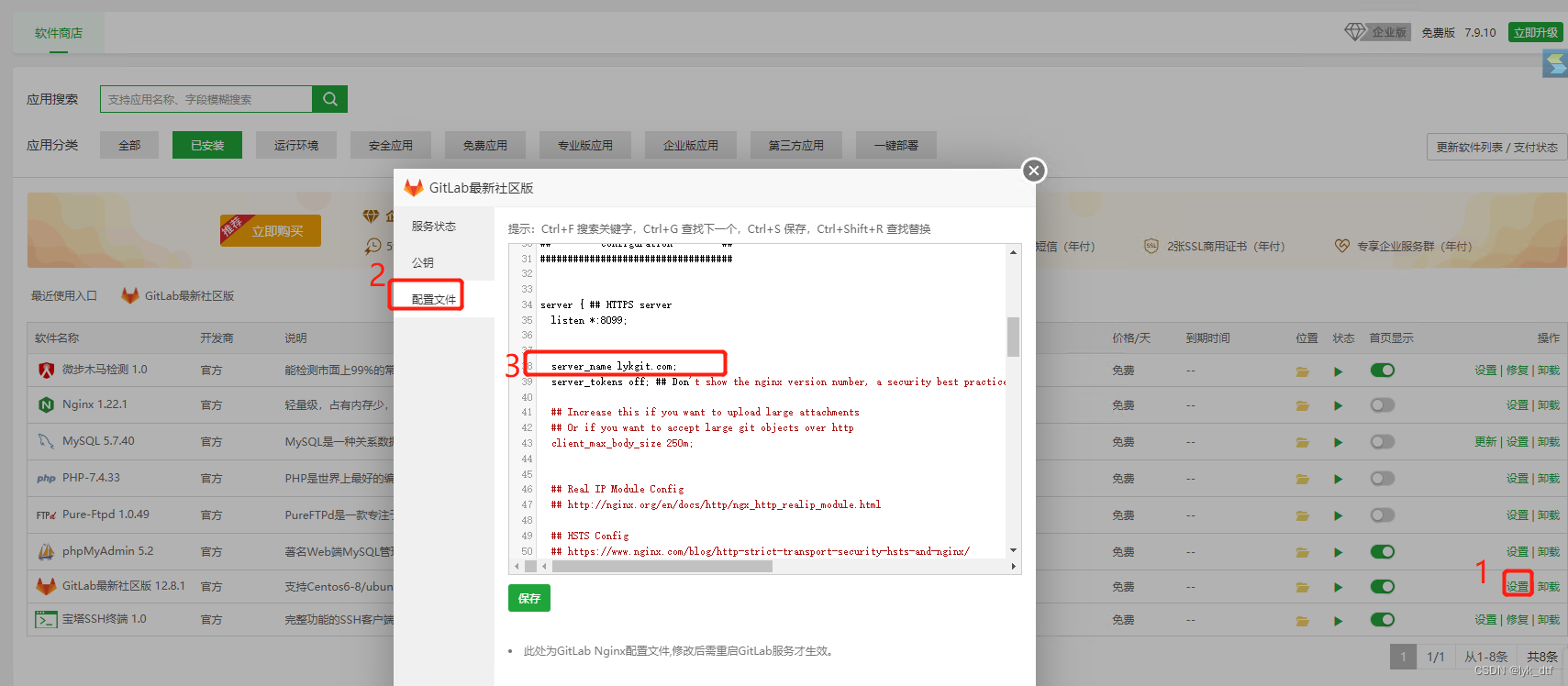
Task: Open folder icon for Pure-Ftpd row
Action: pos(1303,516)
